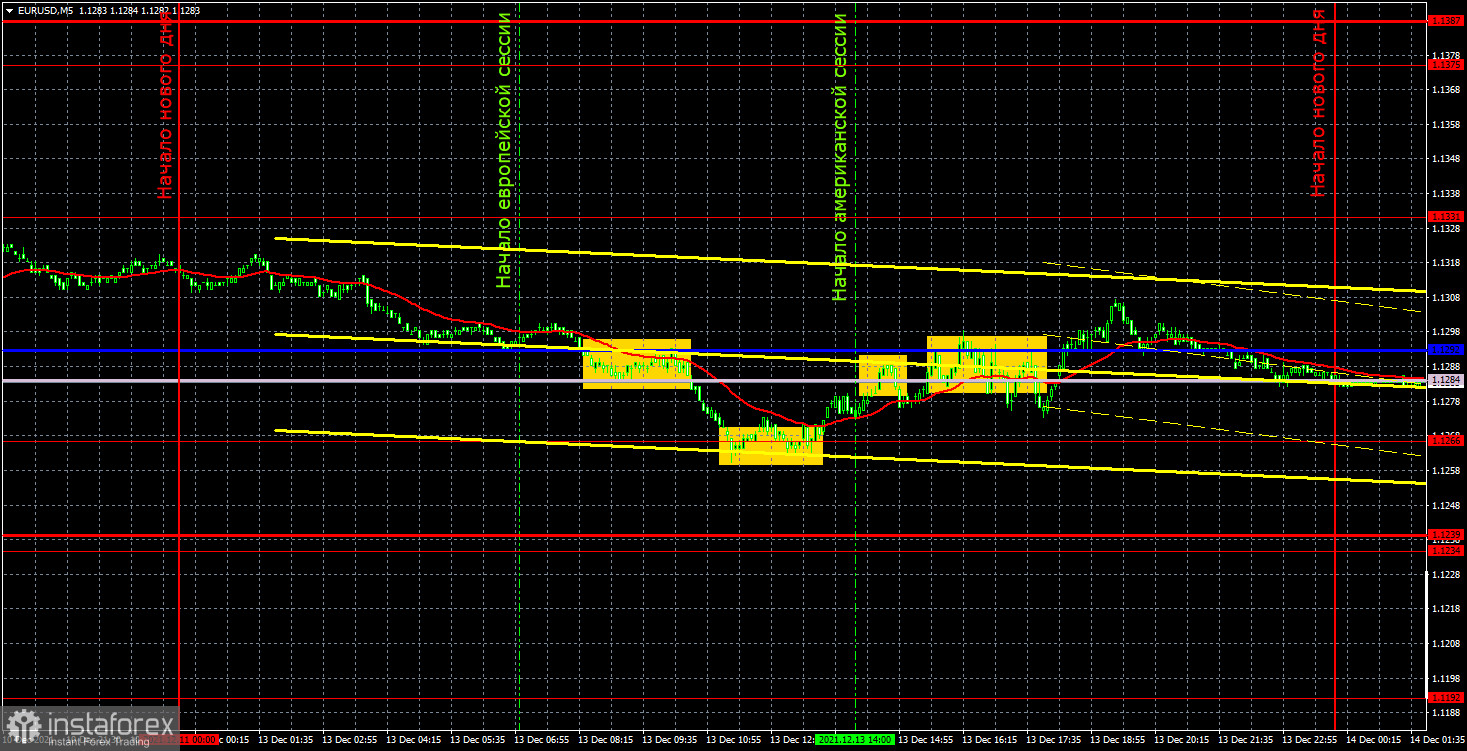Click the 1.1239 red price label

(x=1446, y=534)
